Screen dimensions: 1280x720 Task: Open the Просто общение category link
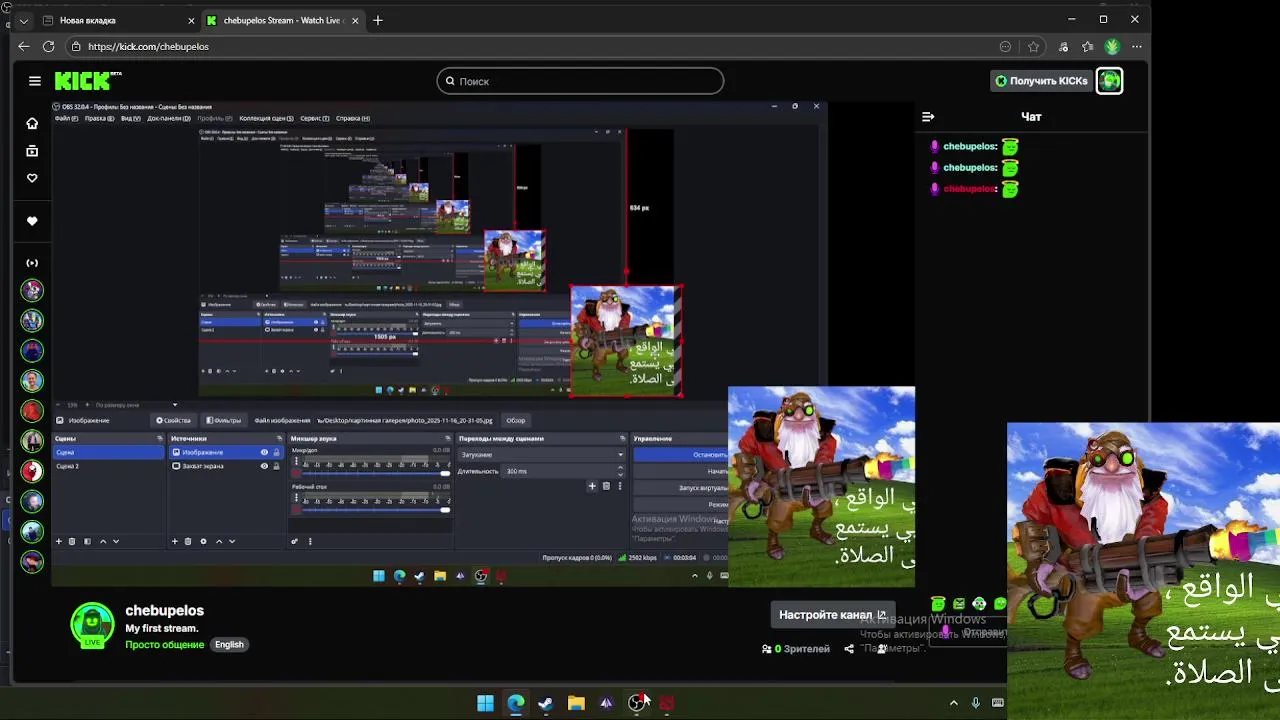(165, 645)
